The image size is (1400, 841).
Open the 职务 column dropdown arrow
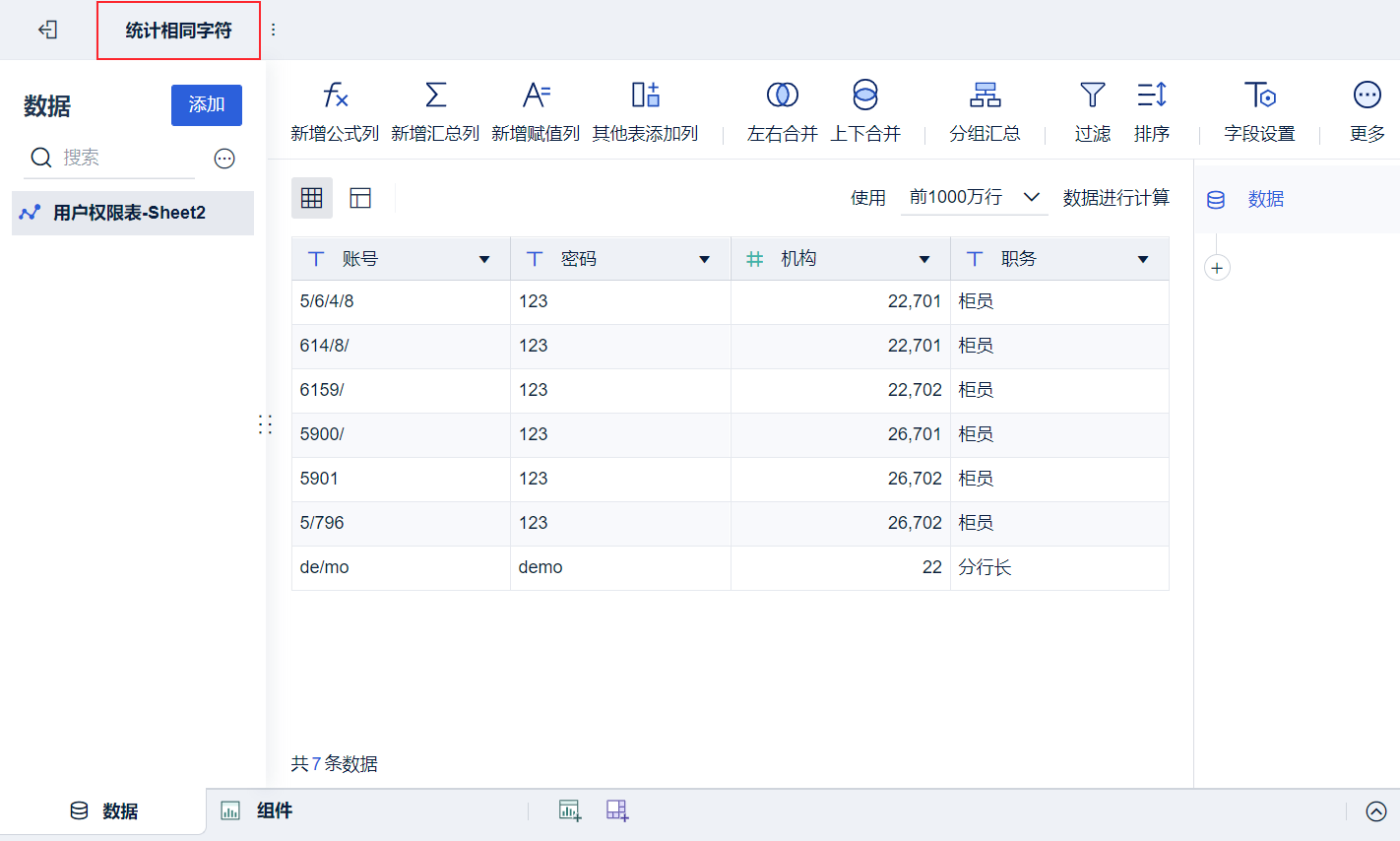[x=1143, y=260]
